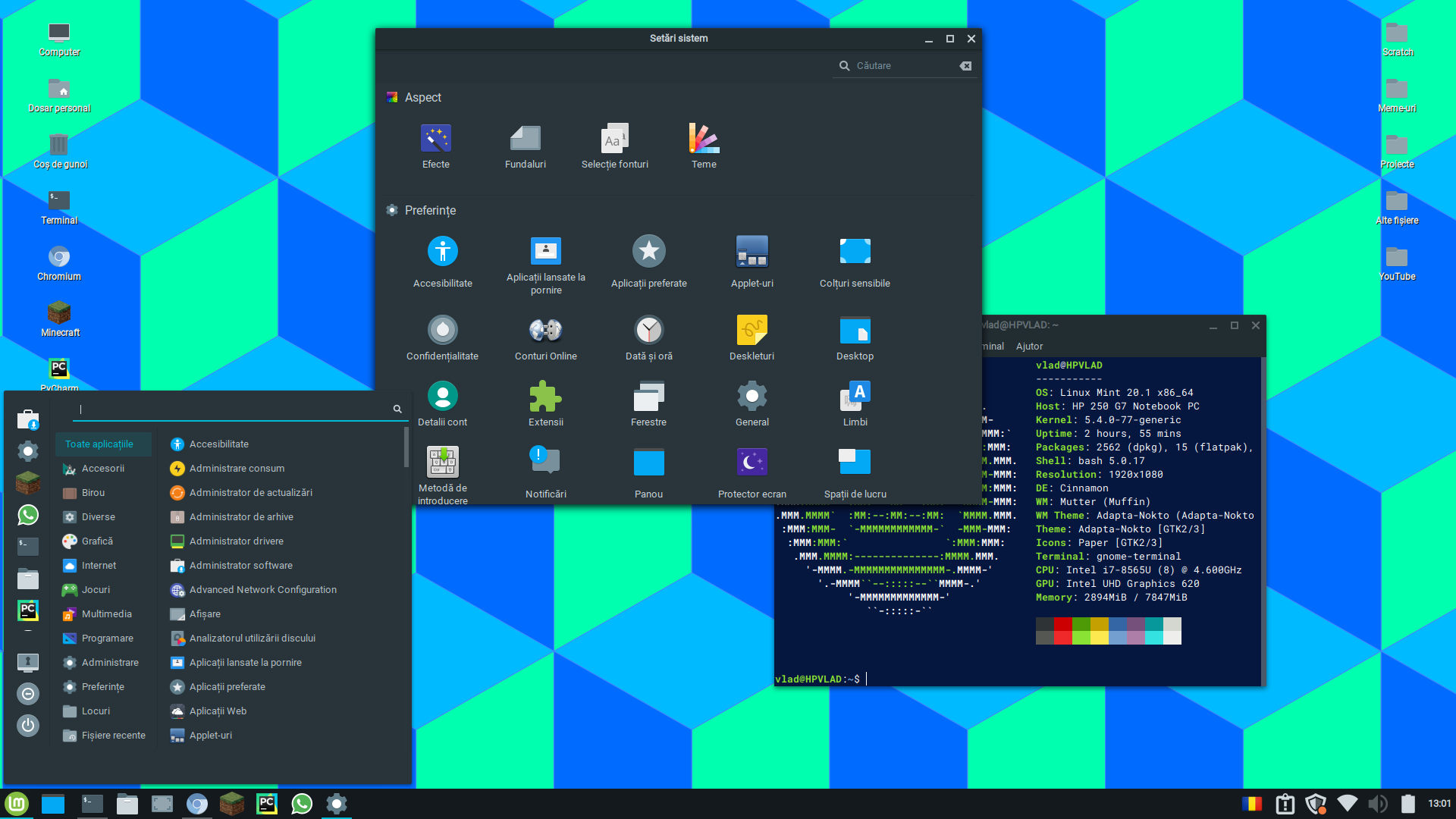Viewport: 1456px width, 819px height.
Task: Open the Extensii puzzle icon
Action: point(545,397)
